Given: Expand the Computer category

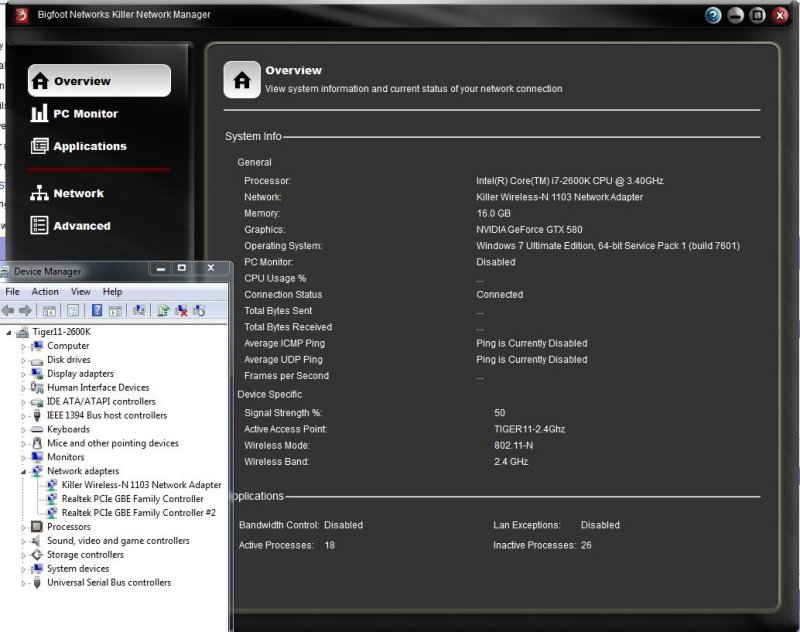Looking at the screenshot, I should pyautogui.click(x=23, y=346).
